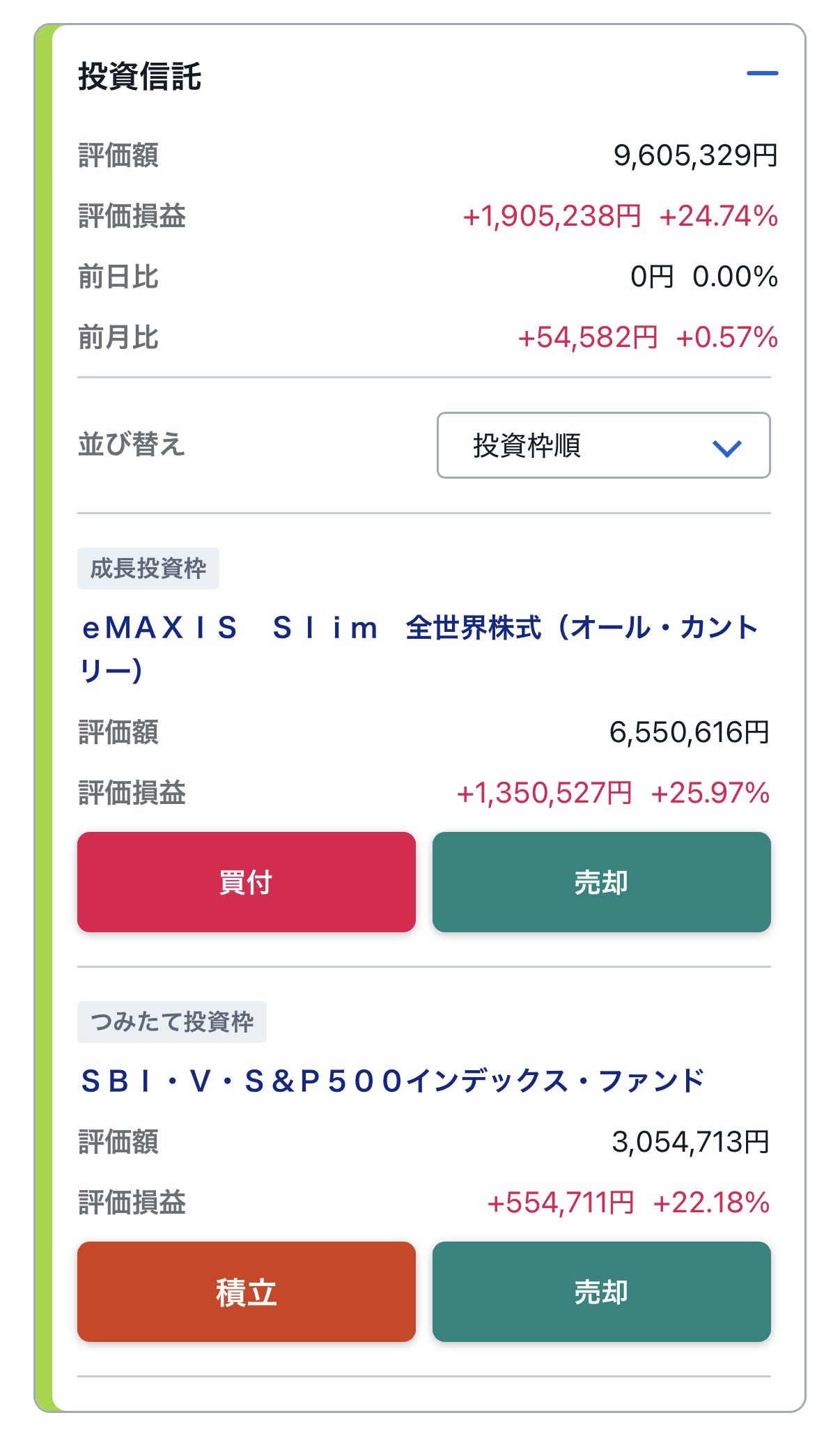Open the 投資枠順 sort dropdown

(x=602, y=445)
